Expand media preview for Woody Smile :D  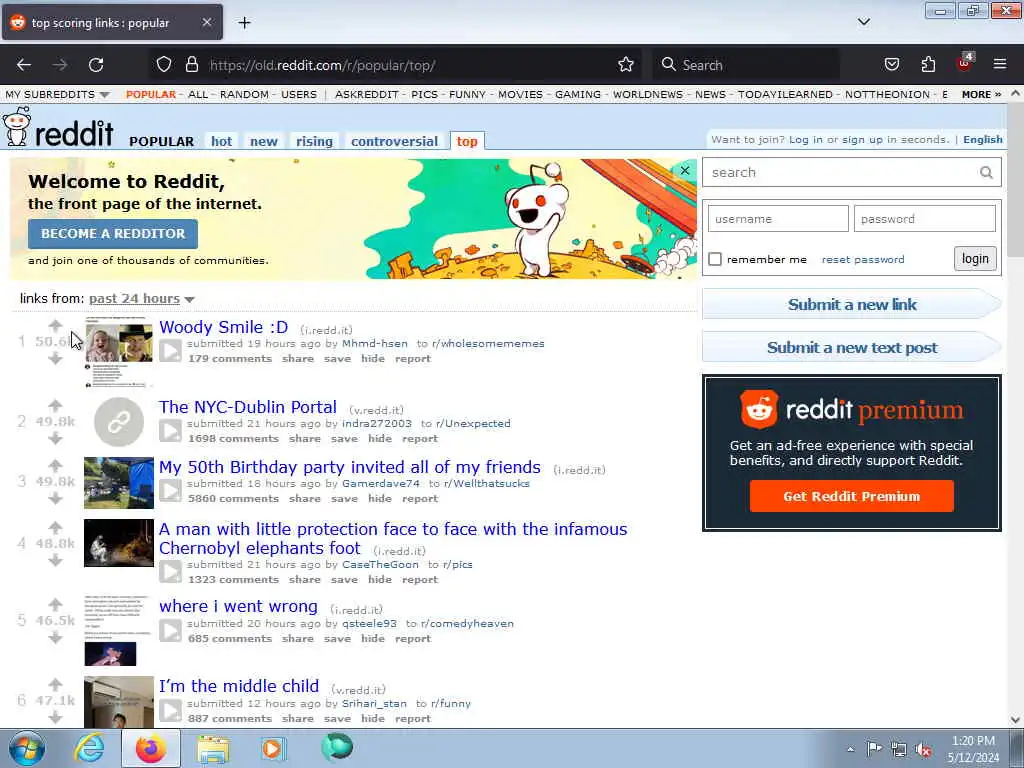click(170, 351)
